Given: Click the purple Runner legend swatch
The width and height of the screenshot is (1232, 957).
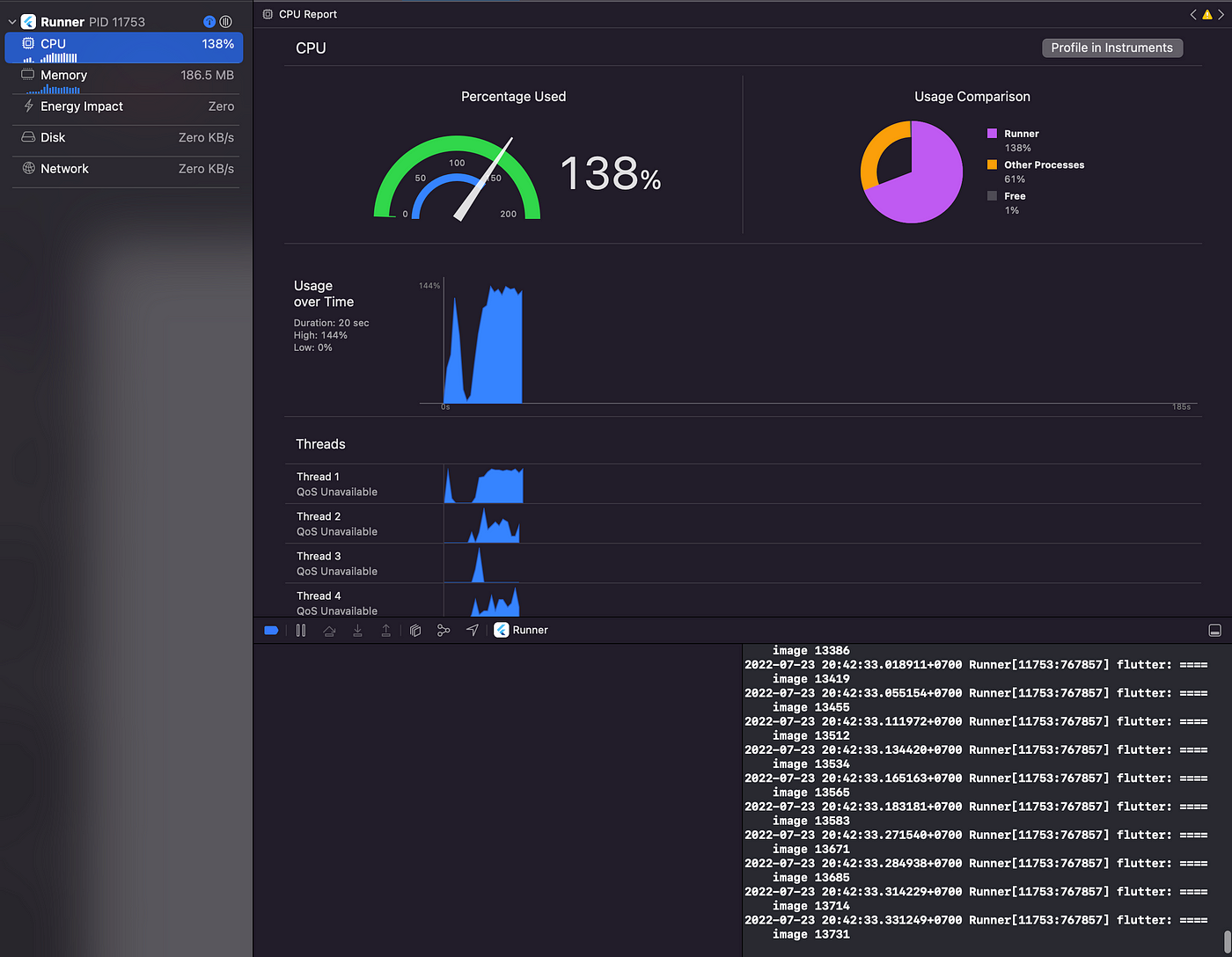Looking at the screenshot, I should tap(992, 134).
